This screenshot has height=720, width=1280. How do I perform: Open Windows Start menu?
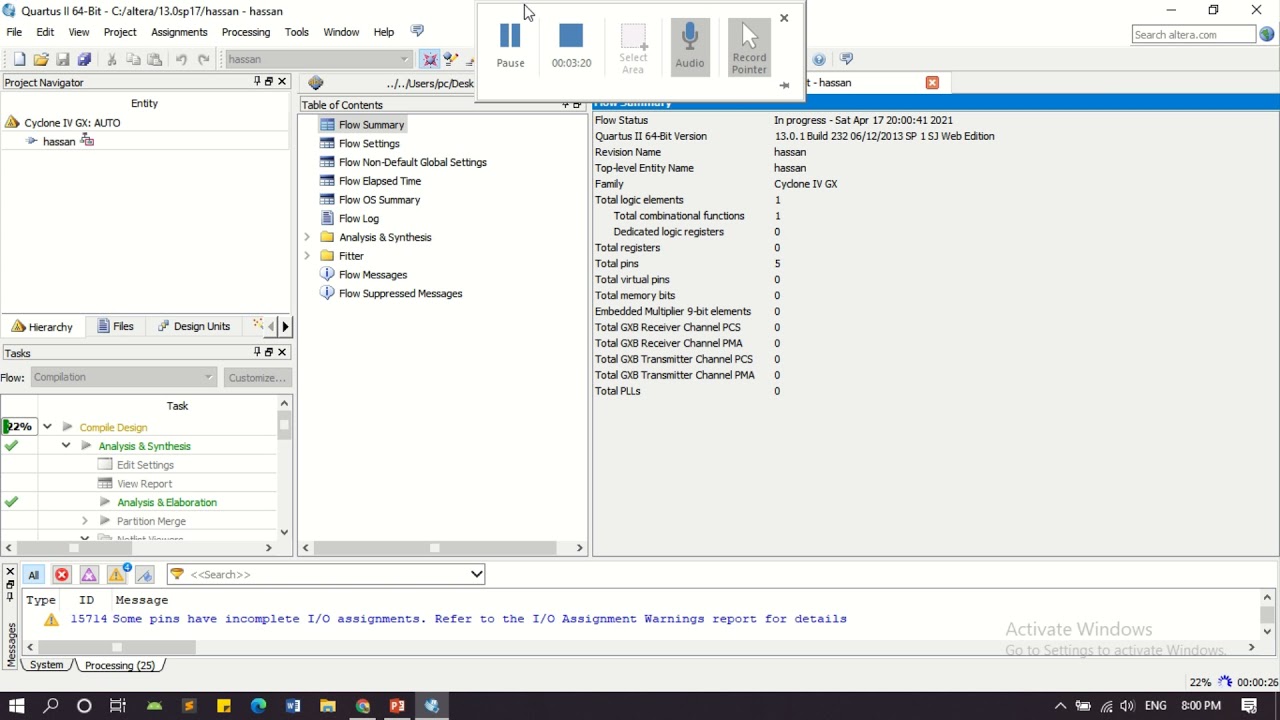point(16,706)
